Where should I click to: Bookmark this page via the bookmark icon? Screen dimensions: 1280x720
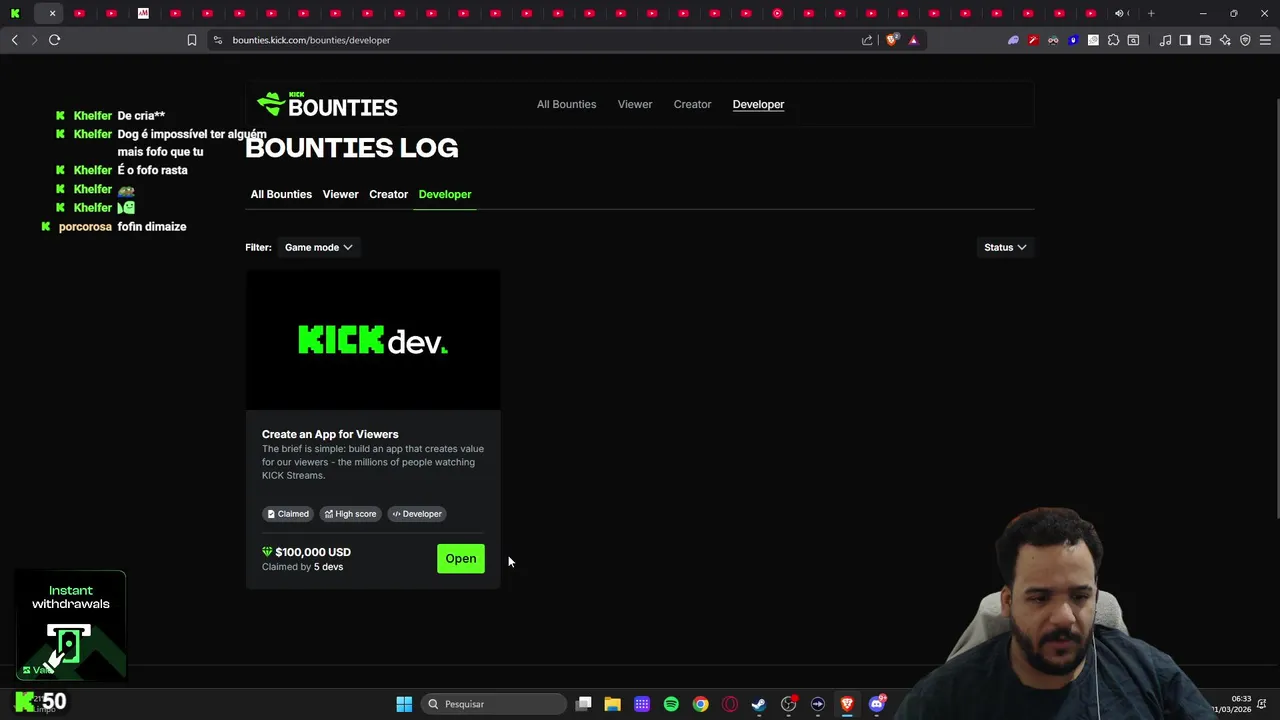pos(192,40)
